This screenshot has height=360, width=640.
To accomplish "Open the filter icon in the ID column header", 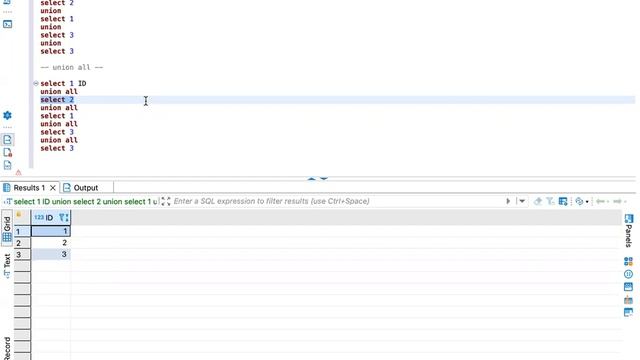I will 64,218.
